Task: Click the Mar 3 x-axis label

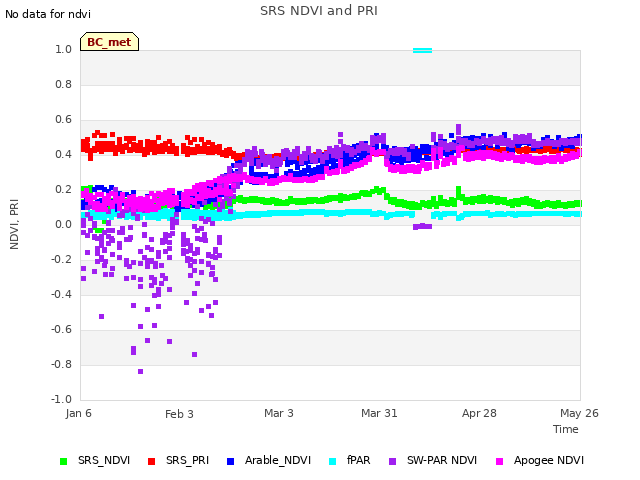Action: 279,413
